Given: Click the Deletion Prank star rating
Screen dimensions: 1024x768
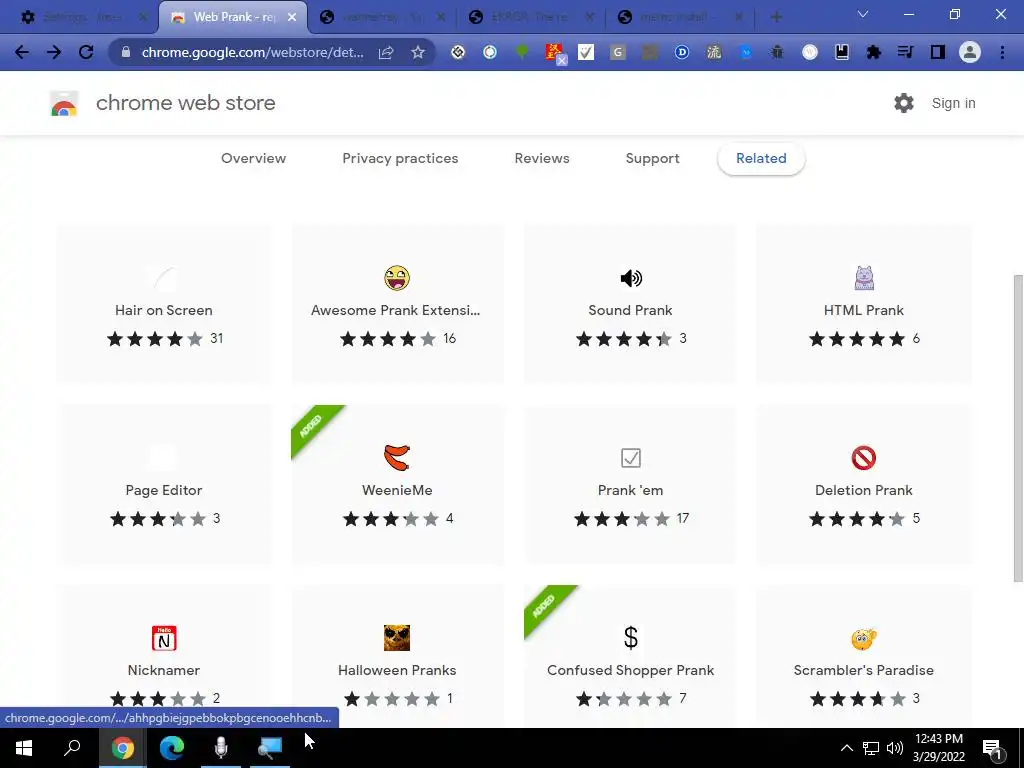Looking at the screenshot, I should [856, 519].
